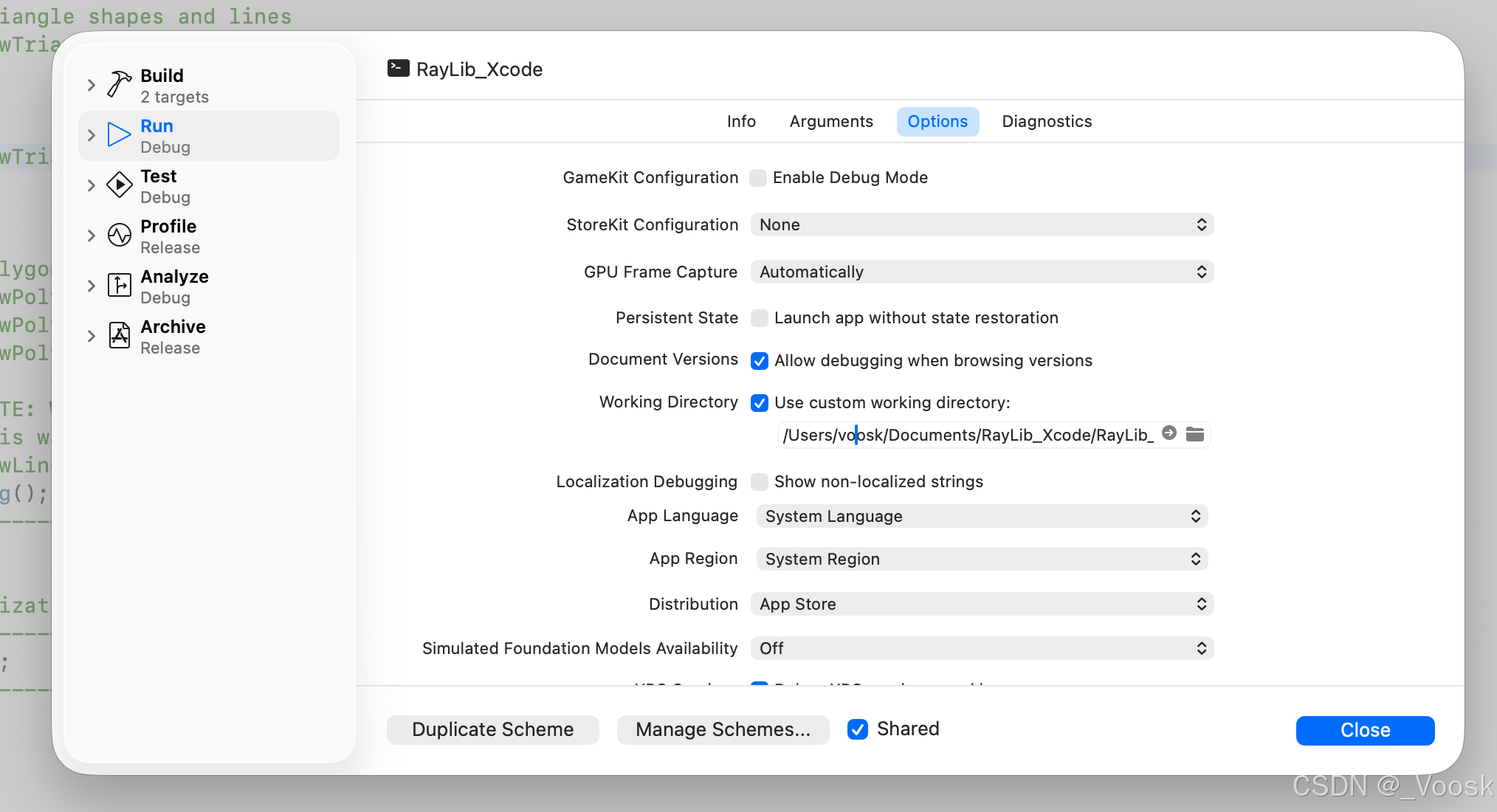This screenshot has width=1497, height=812.
Task: Uncheck Use custom working directory
Action: pos(760,403)
